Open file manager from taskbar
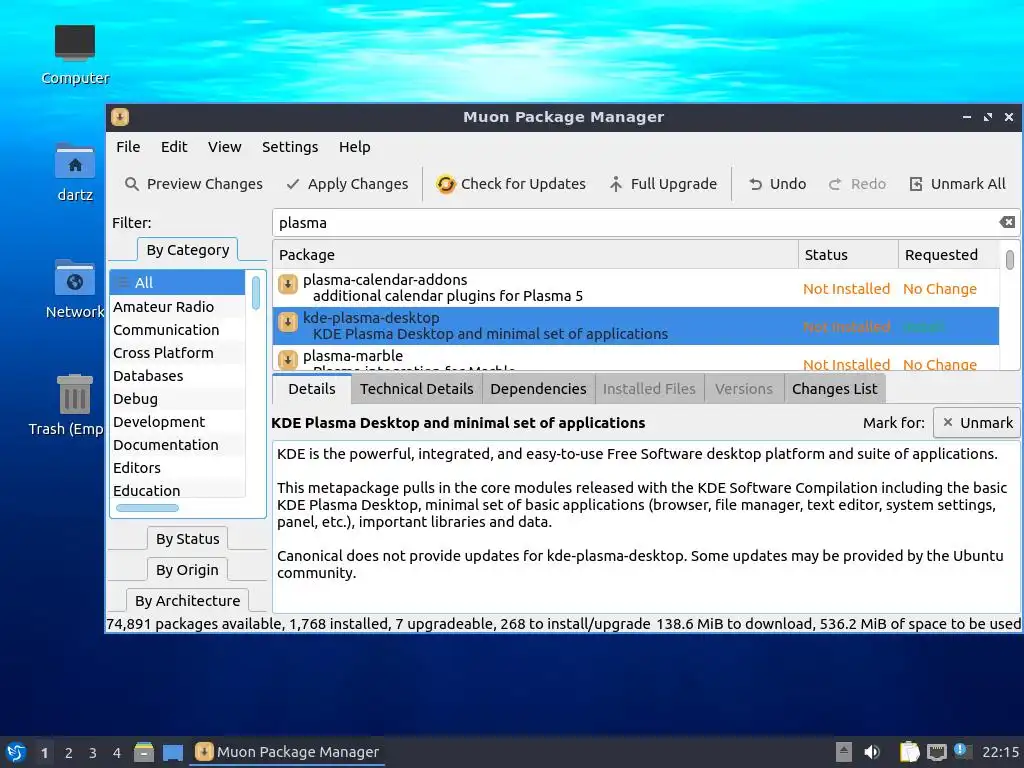Viewport: 1024px width, 768px height. [144, 752]
